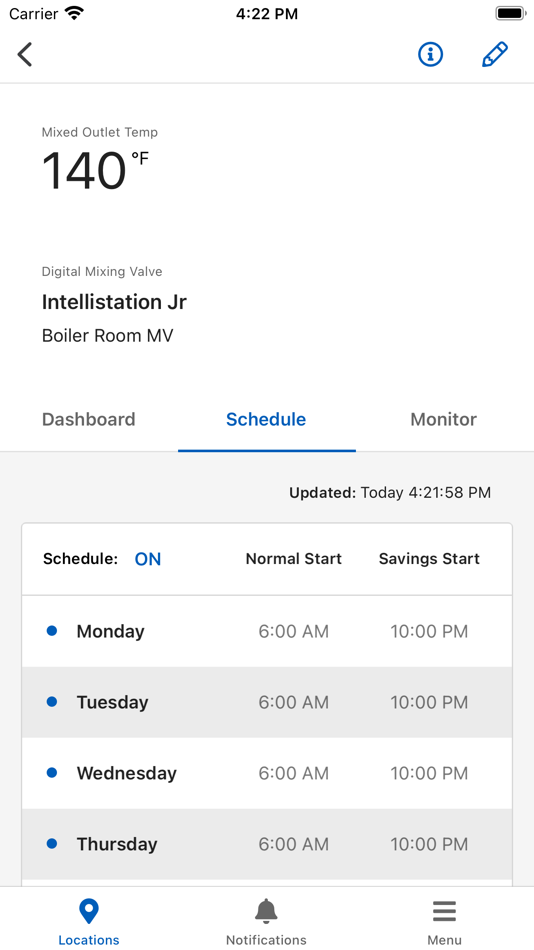Tap Wednesday's 6:00 AM normal start
Image resolution: width=534 pixels, height=950 pixels.
pos(293,773)
